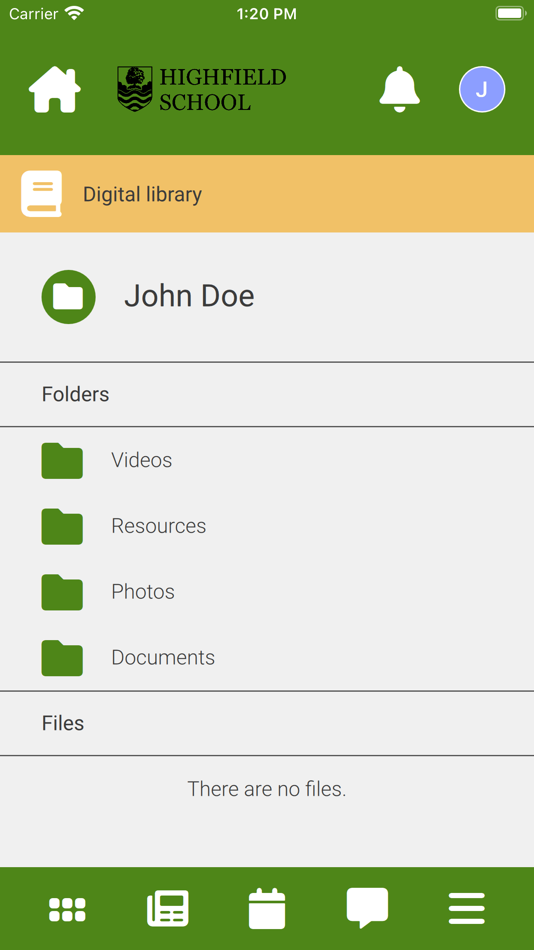Select the Digital library header label
This screenshot has height=950, width=534.
(x=142, y=194)
